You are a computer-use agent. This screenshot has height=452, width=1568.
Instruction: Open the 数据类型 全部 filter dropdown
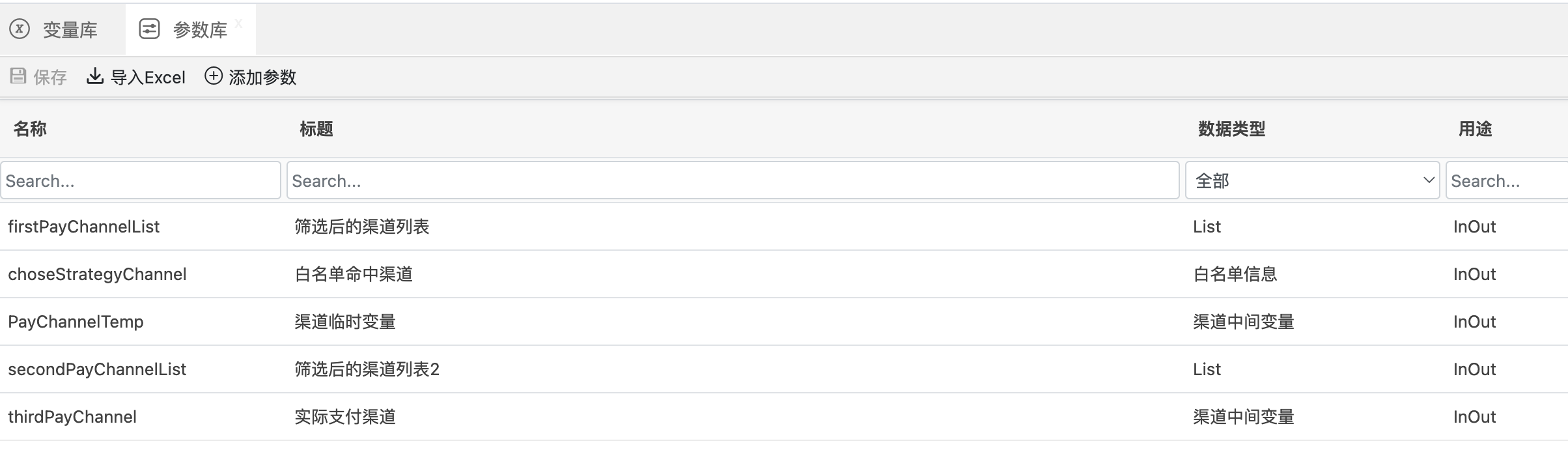(x=1311, y=180)
